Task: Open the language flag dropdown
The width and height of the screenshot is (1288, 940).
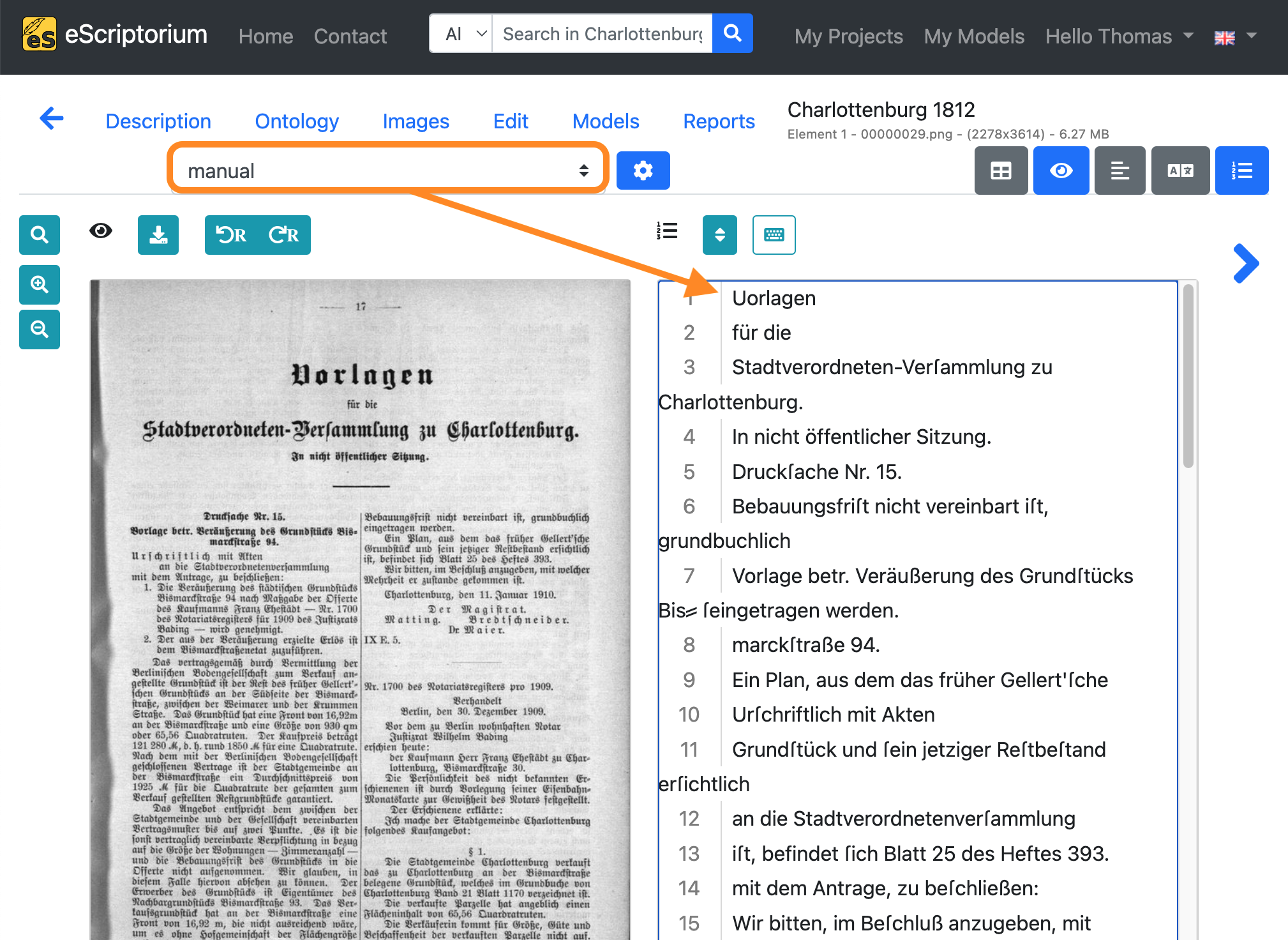Action: (1235, 37)
